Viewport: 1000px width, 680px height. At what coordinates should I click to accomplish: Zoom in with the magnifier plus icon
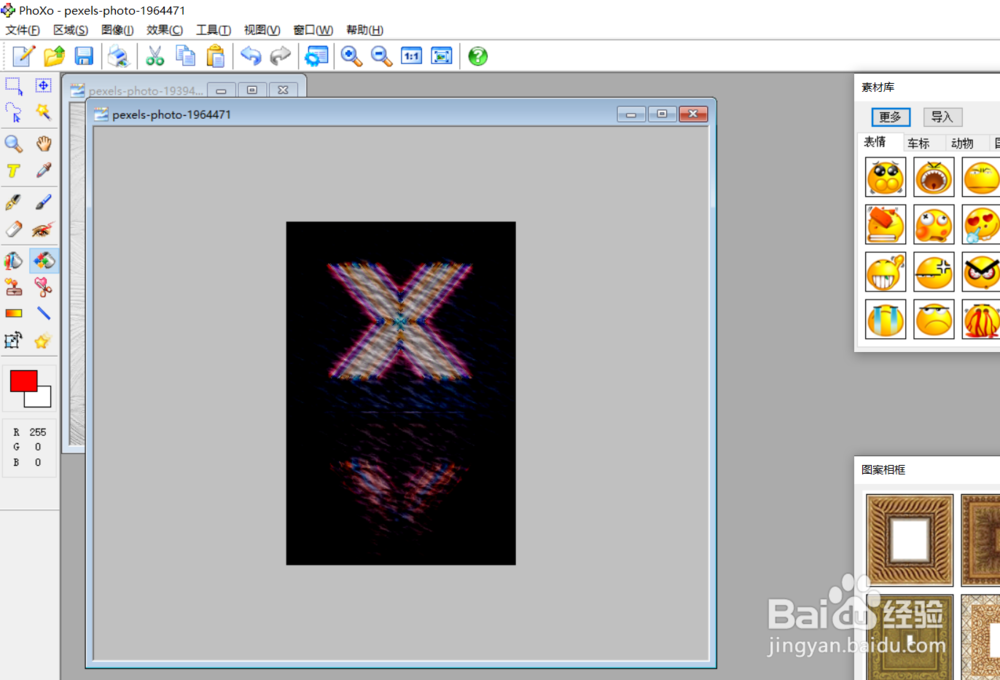pyautogui.click(x=351, y=56)
